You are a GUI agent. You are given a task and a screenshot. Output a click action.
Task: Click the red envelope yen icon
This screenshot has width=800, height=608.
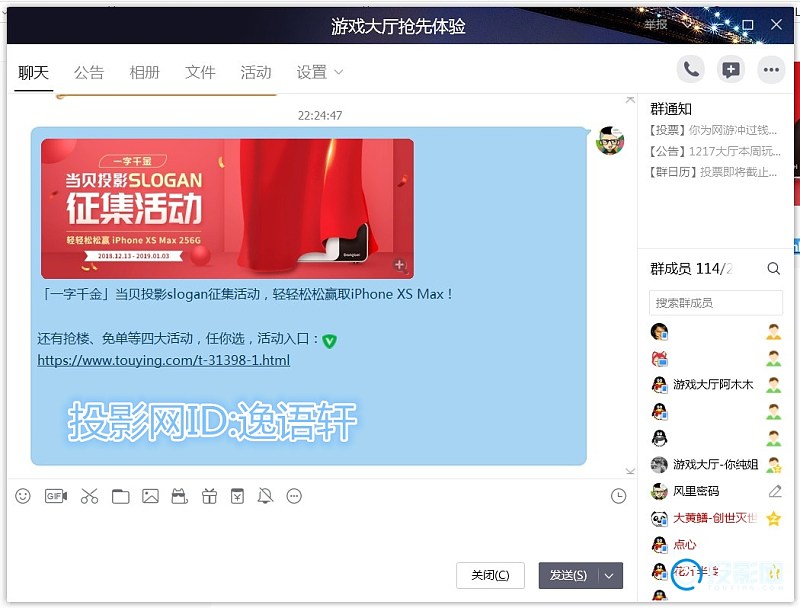(x=237, y=496)
